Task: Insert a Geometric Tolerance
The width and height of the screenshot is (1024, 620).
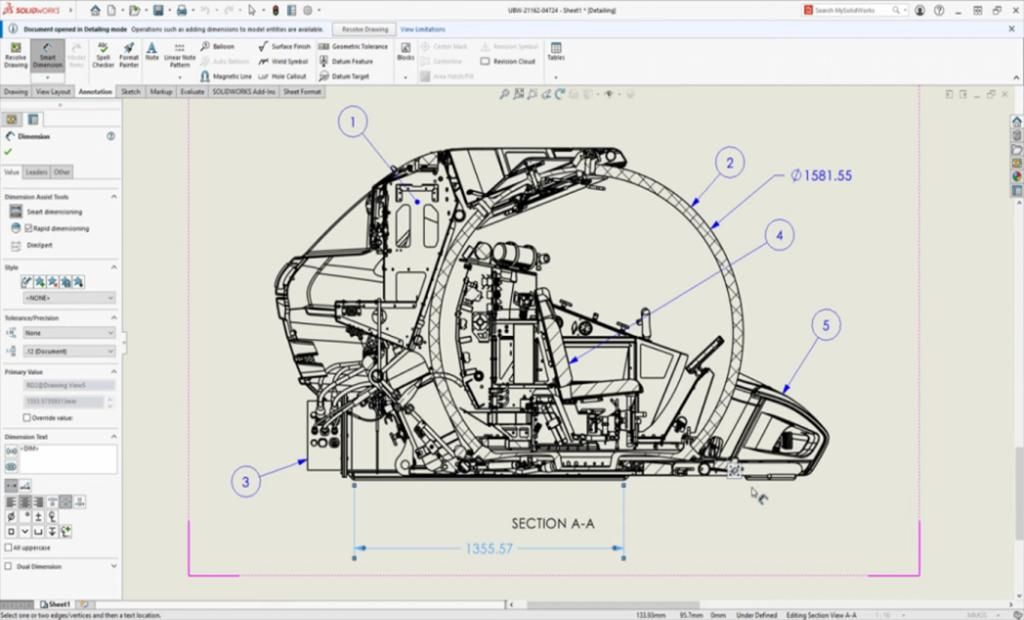Action: [353, 46]
